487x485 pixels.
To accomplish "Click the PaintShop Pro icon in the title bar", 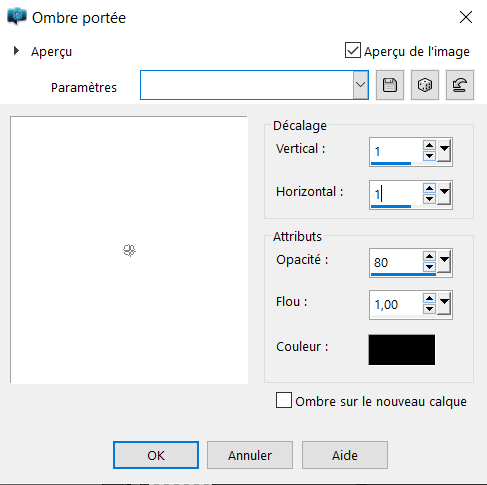I will (17, 17).
